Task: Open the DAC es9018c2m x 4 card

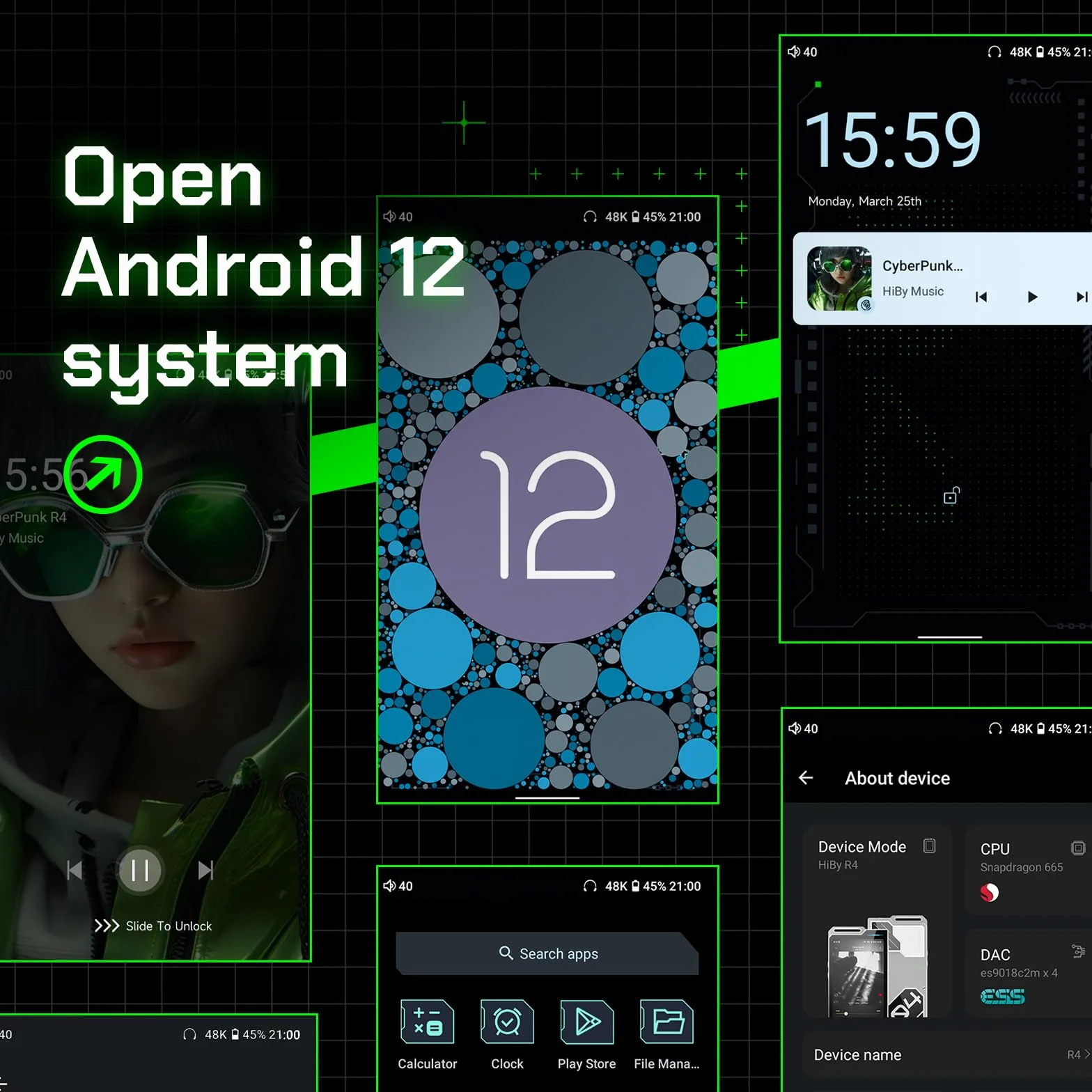Action: (1029, 973)
